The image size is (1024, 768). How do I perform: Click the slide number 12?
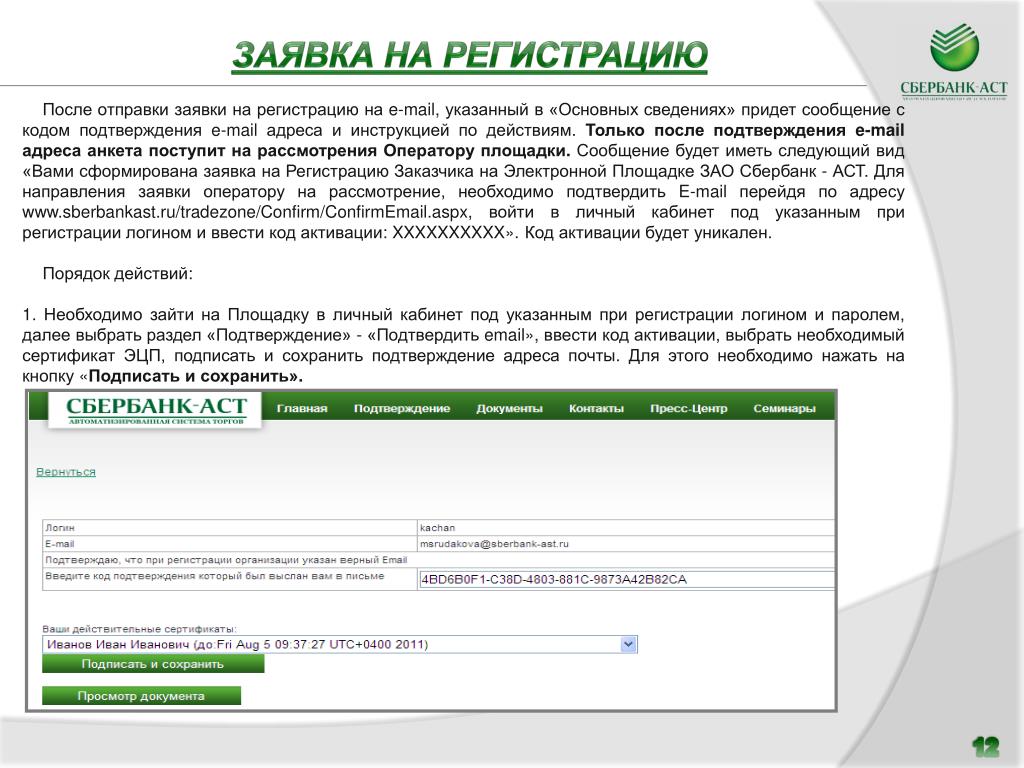point(985,746)
